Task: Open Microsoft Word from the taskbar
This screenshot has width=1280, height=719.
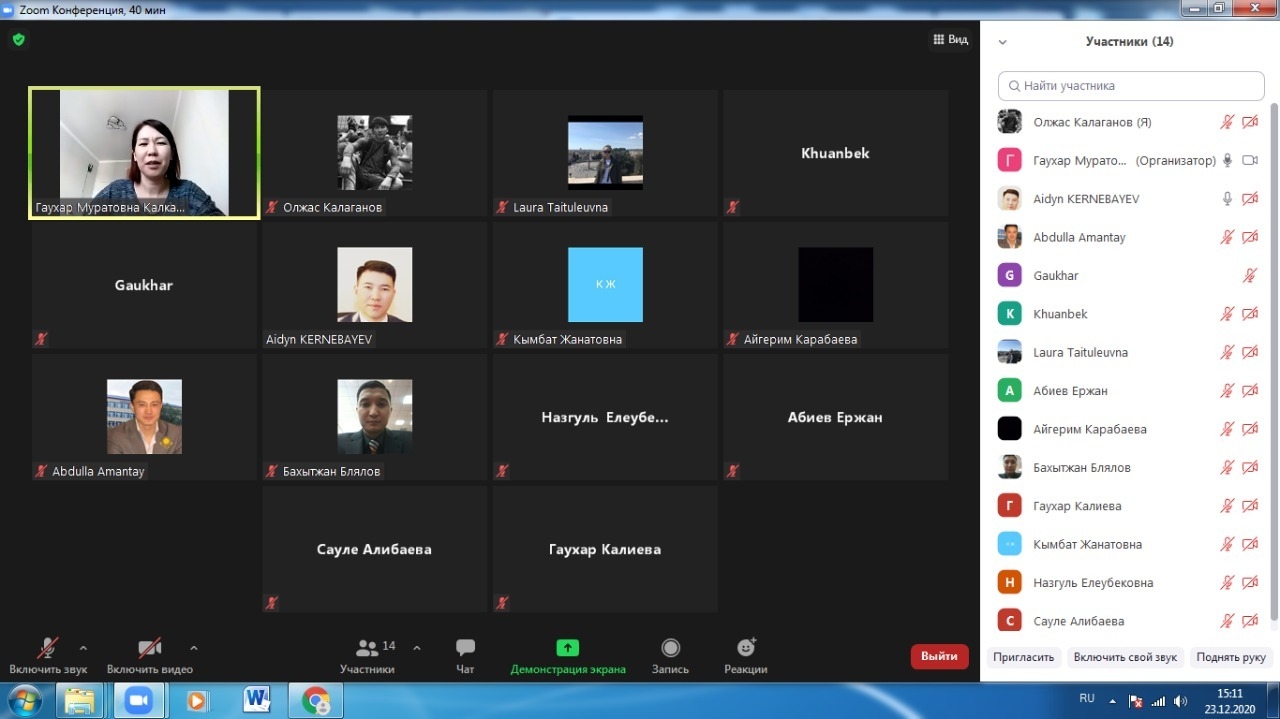Action: click(257, 700)
